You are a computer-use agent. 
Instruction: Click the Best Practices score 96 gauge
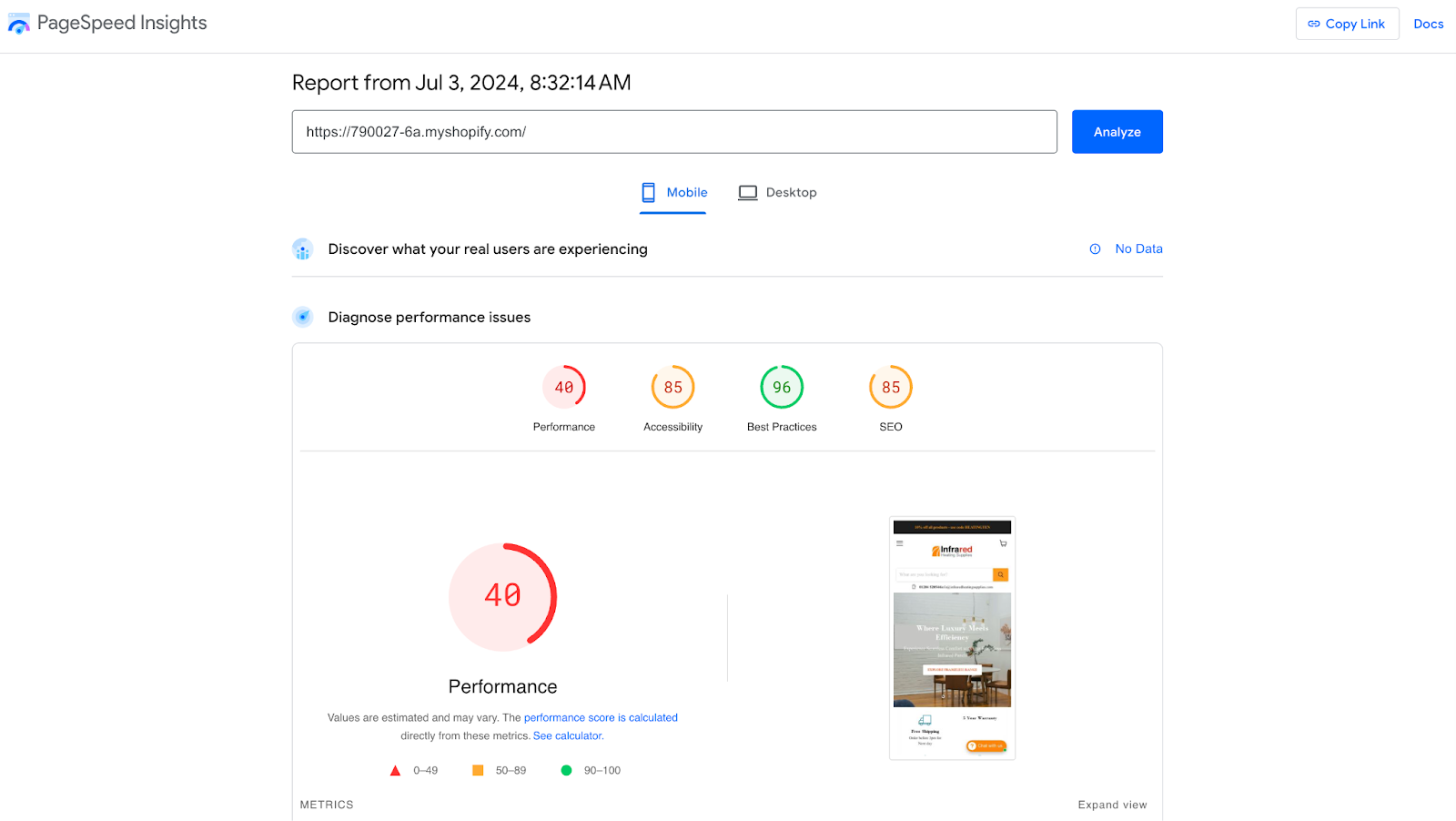782,388
